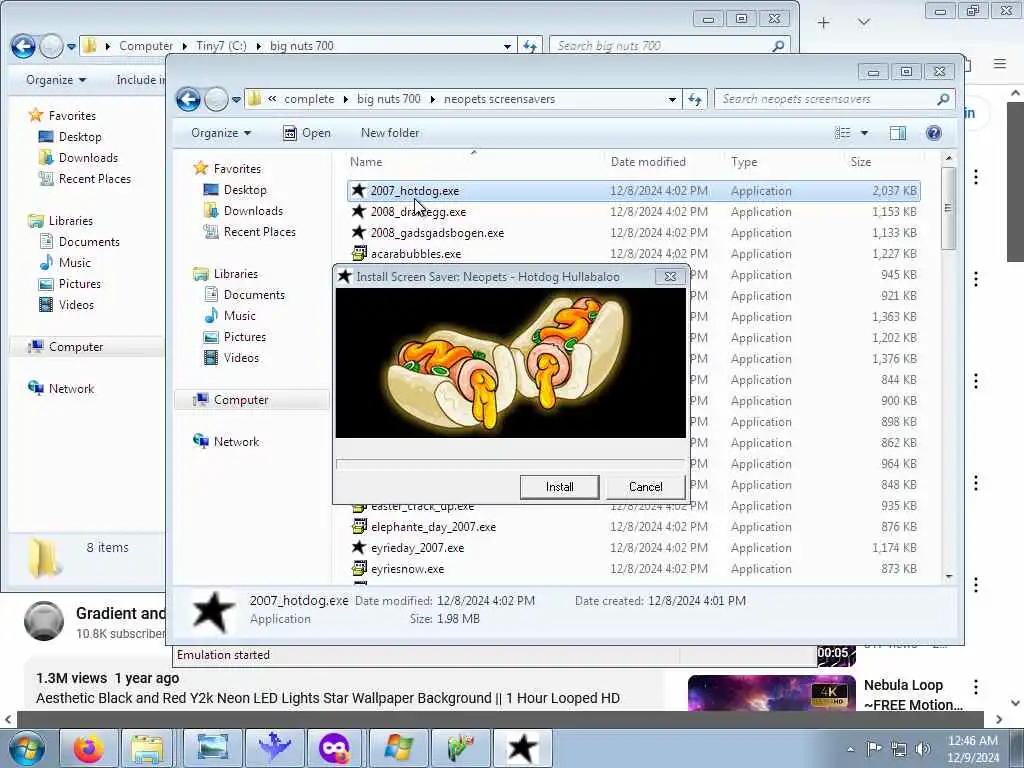The image size is (1024, 768).
Task: Click 'big nuts 700' in front address bar
Action: pyautogui.click(x=389, y=99)
